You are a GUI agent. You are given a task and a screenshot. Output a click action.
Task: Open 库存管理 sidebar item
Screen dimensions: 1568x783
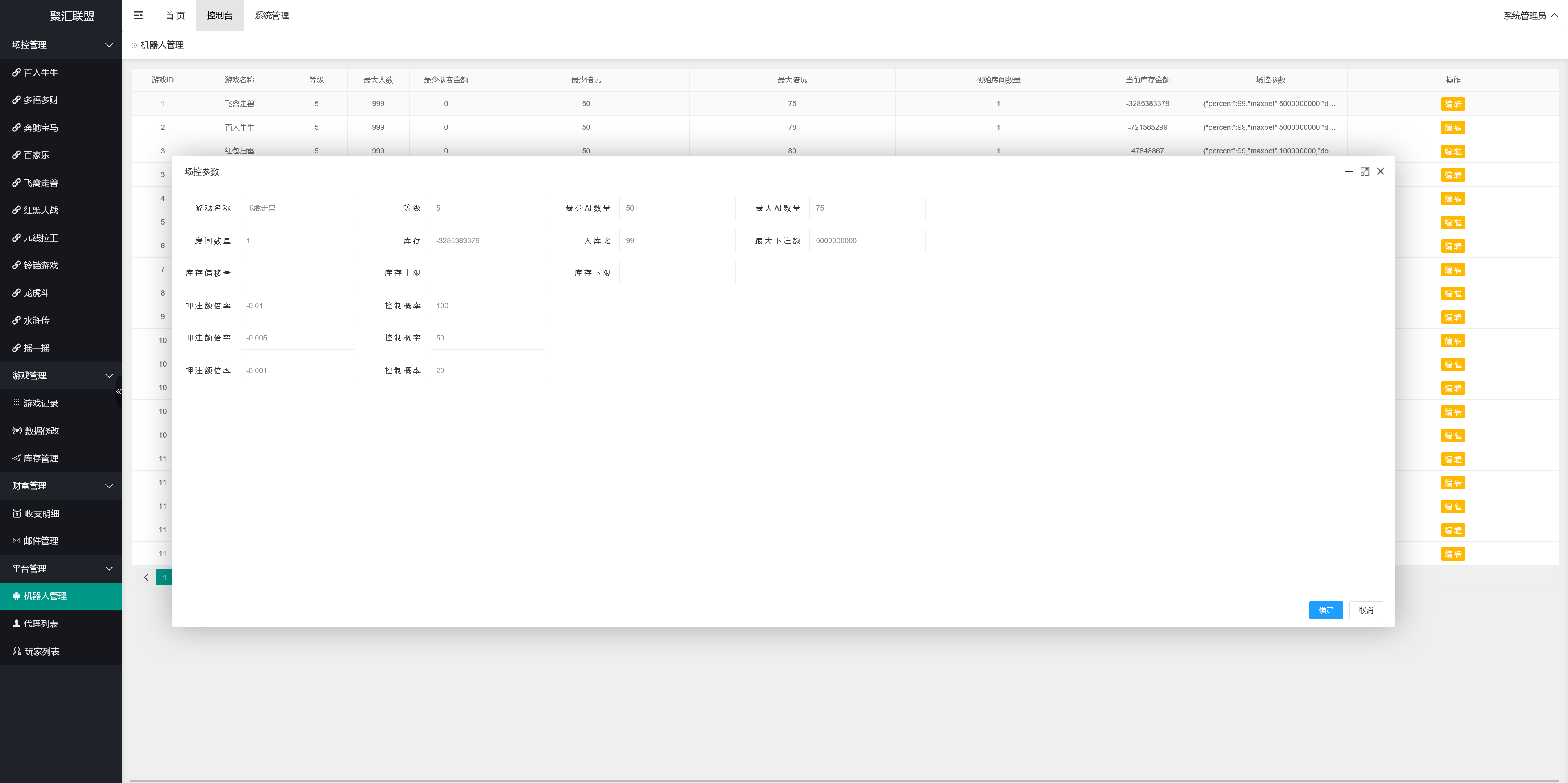click(40, 458)
